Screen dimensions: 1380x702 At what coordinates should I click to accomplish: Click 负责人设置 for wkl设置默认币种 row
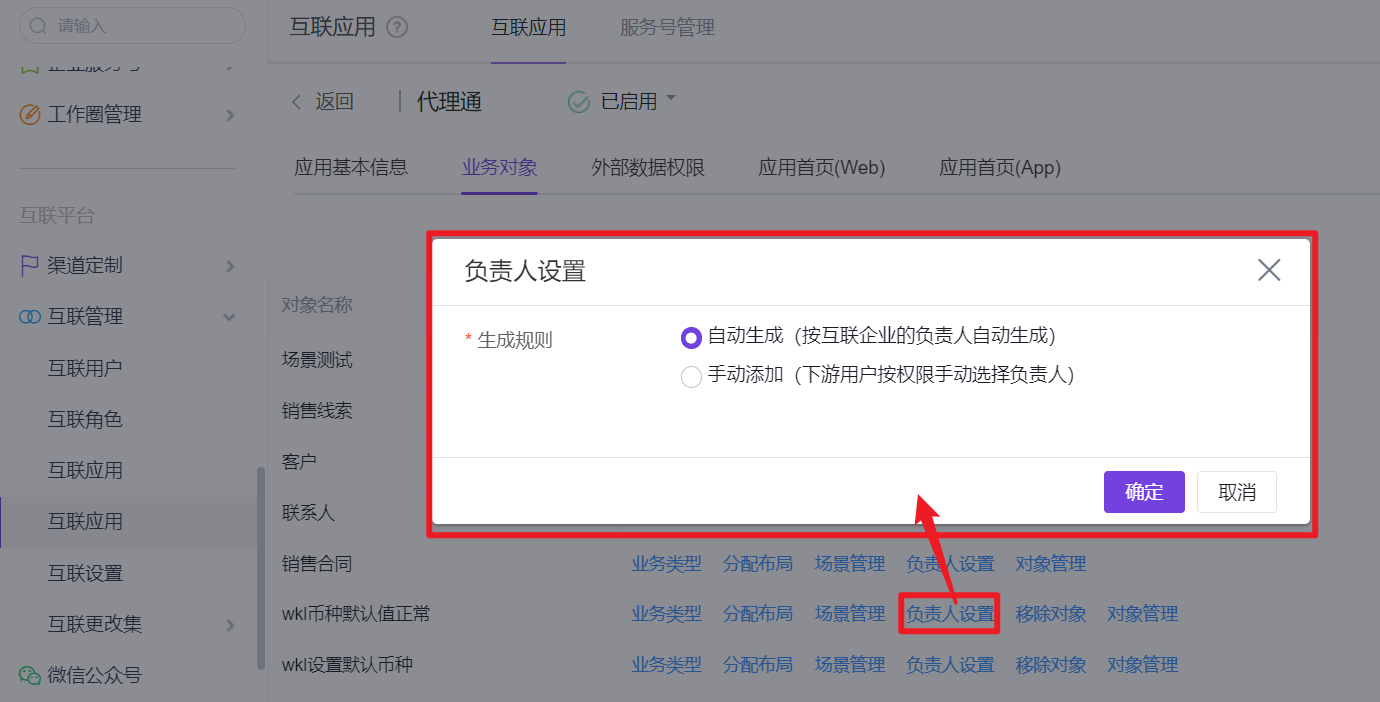[950, 665]
